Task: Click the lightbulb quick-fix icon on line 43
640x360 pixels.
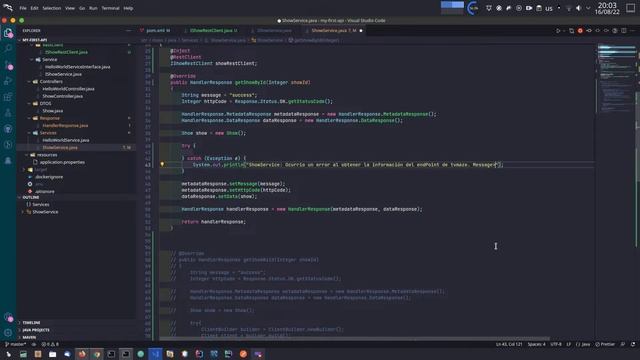Action: pos(162,164)
